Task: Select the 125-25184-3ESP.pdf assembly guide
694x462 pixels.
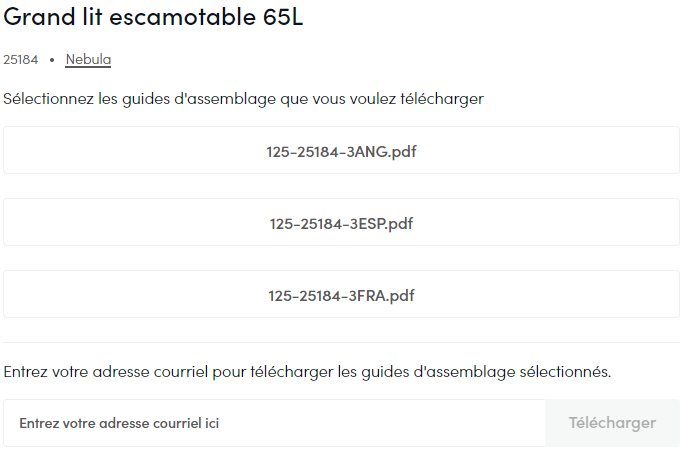Action: (x=341, y=223)
